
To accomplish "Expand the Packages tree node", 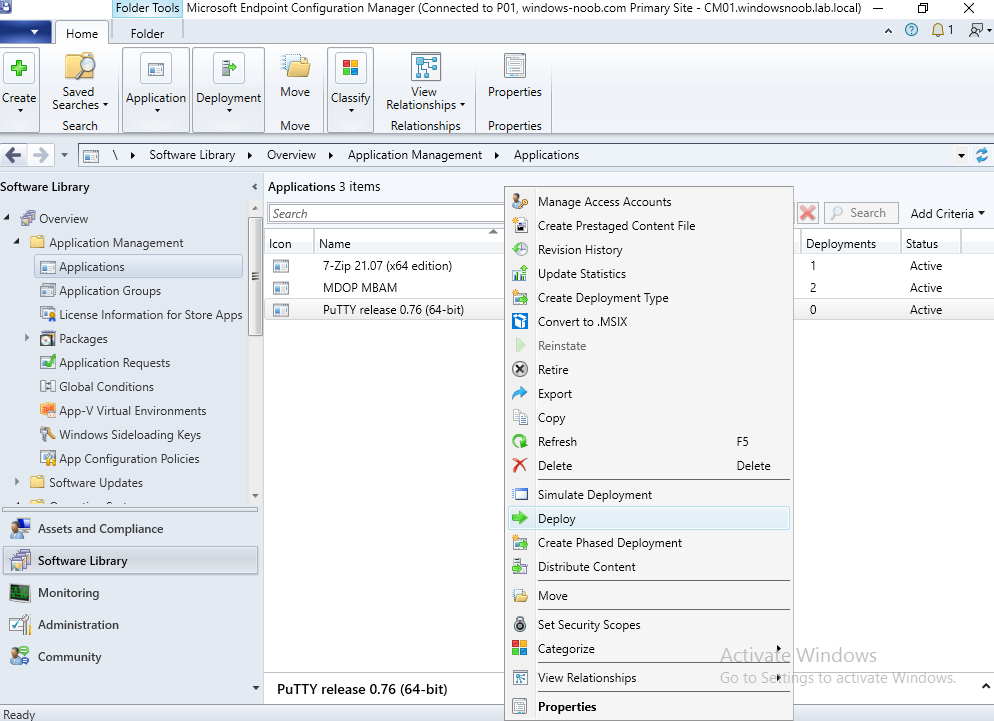I will [x=27, y=338].
